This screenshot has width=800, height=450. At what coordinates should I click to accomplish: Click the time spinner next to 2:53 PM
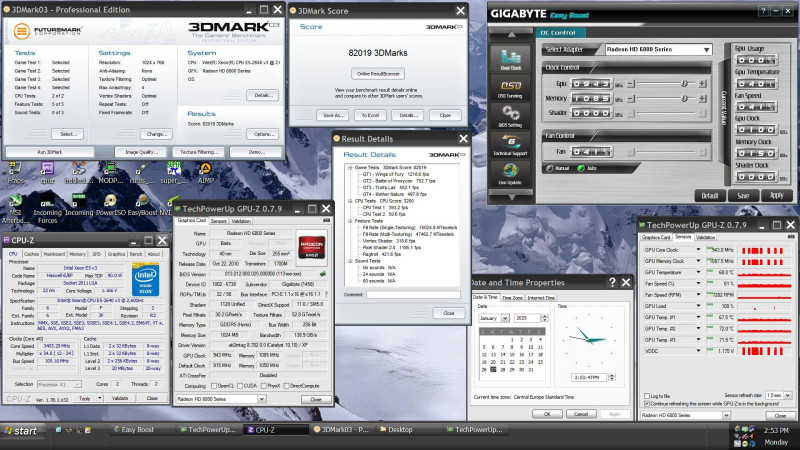point(612,378)
